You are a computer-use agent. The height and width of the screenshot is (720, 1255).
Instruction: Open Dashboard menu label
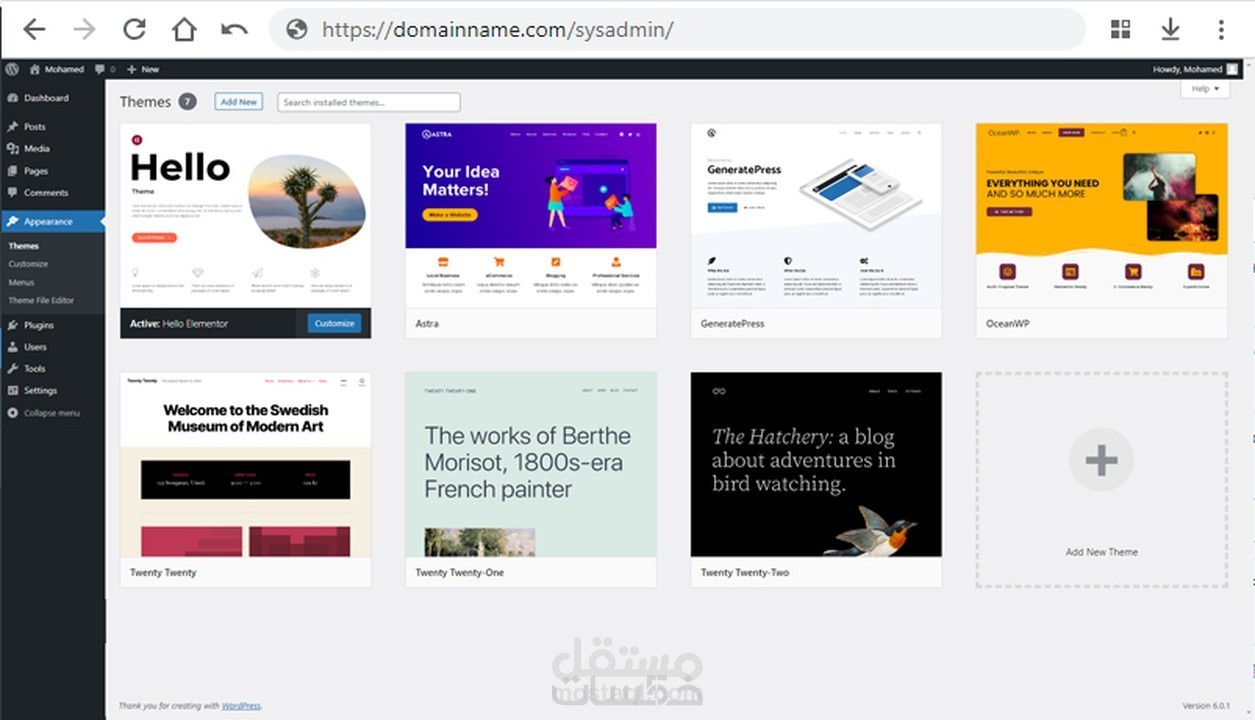pos(46,98)
